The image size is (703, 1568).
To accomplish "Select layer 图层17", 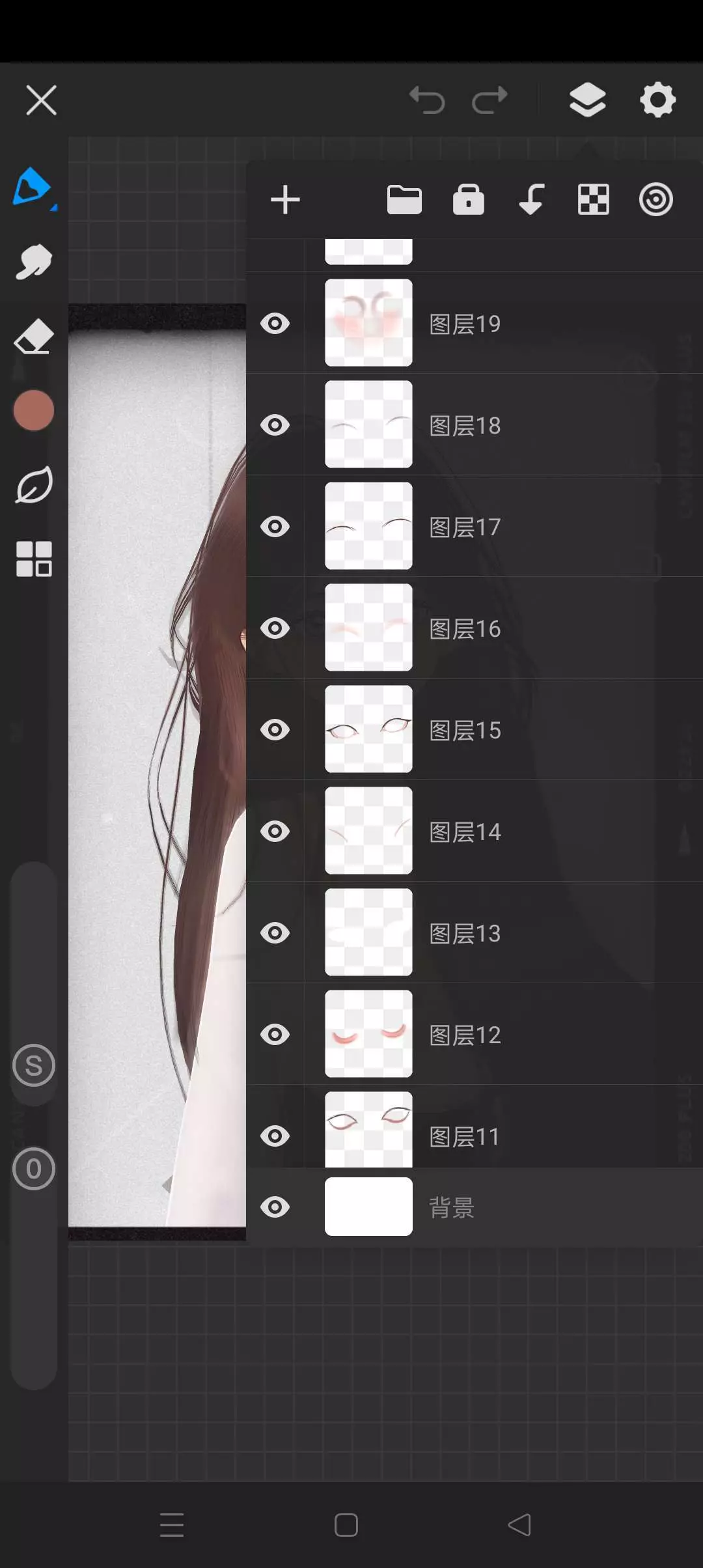I will (x=521, y=527).
